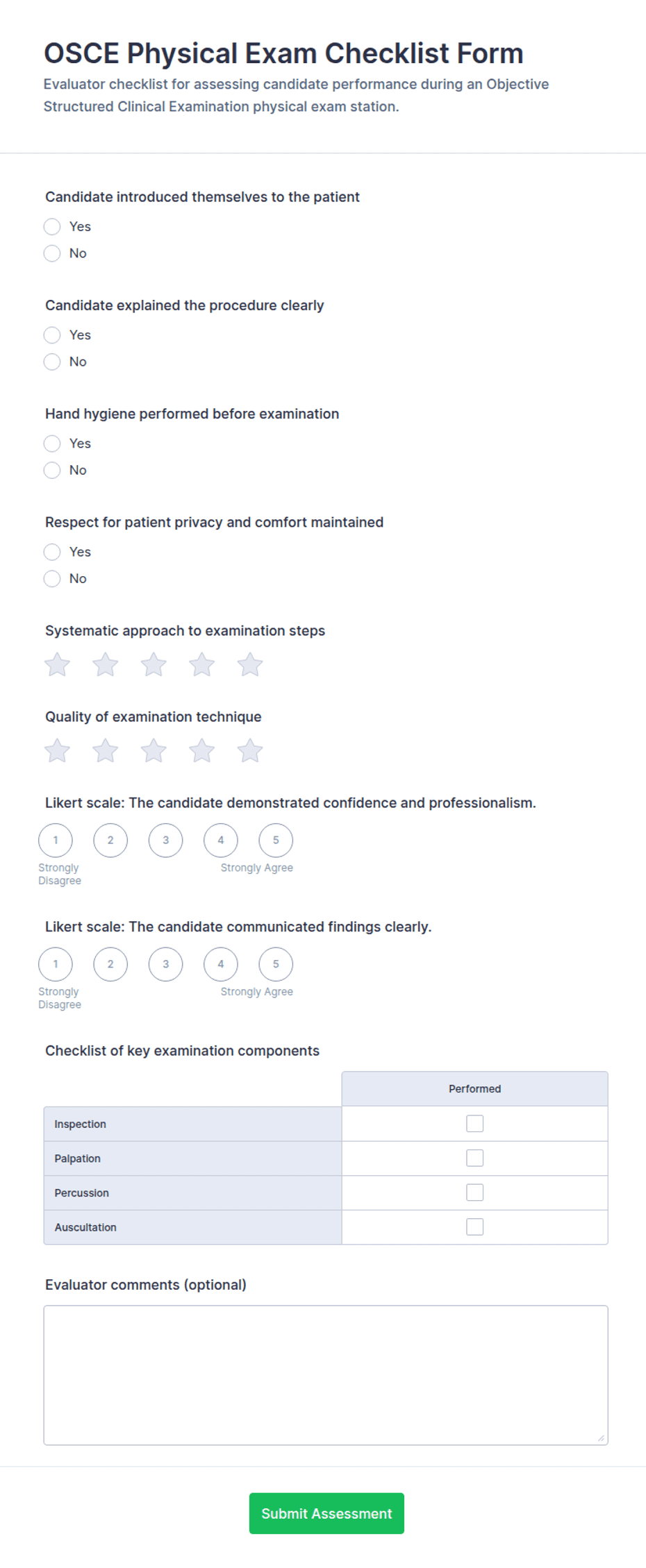
Task: Choose 5 on confidence and professionalism scale
Action: 276,840
